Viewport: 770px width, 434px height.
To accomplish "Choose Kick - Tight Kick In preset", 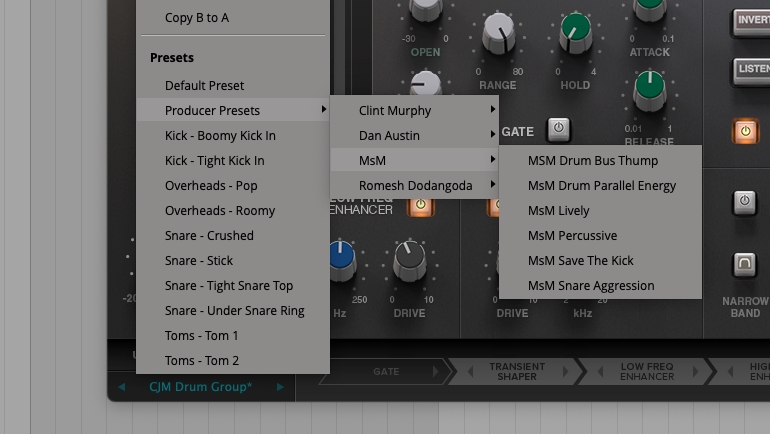I will [233, 161].
